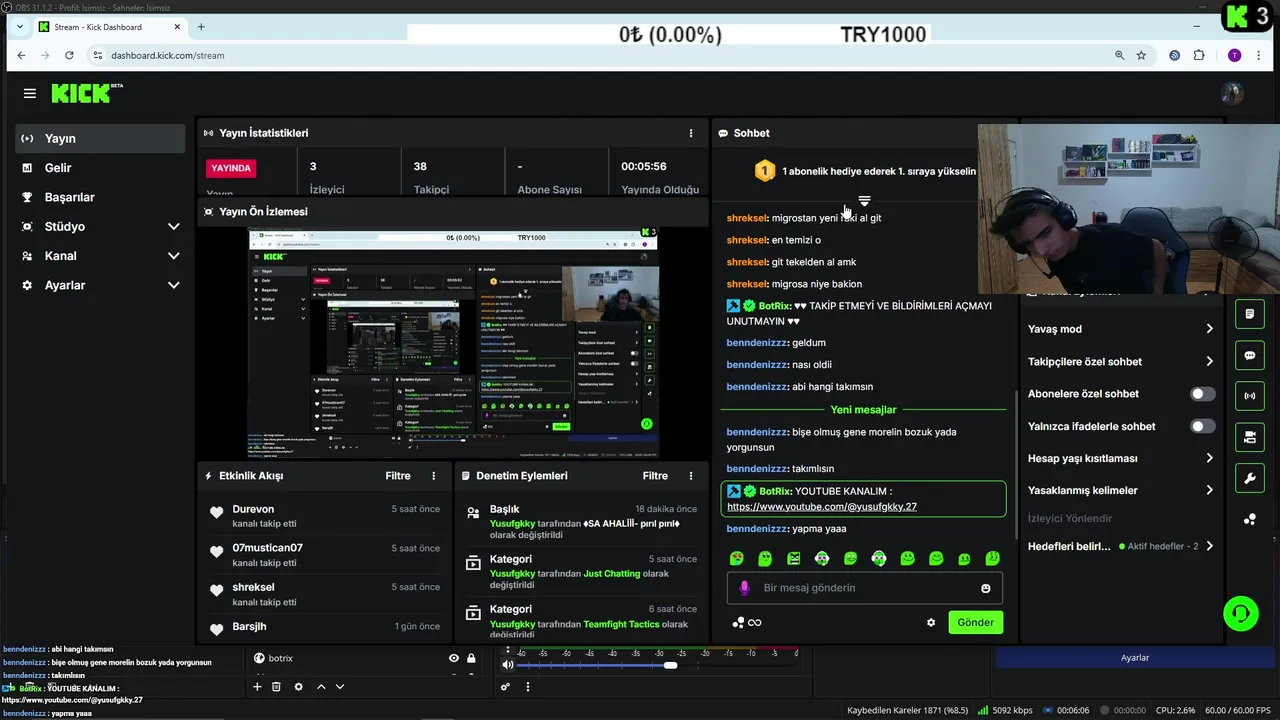Screen dimensions: 1280x720
Task: Open Hesap yaşı kısıtlaması options
Action: [1120, 458]
